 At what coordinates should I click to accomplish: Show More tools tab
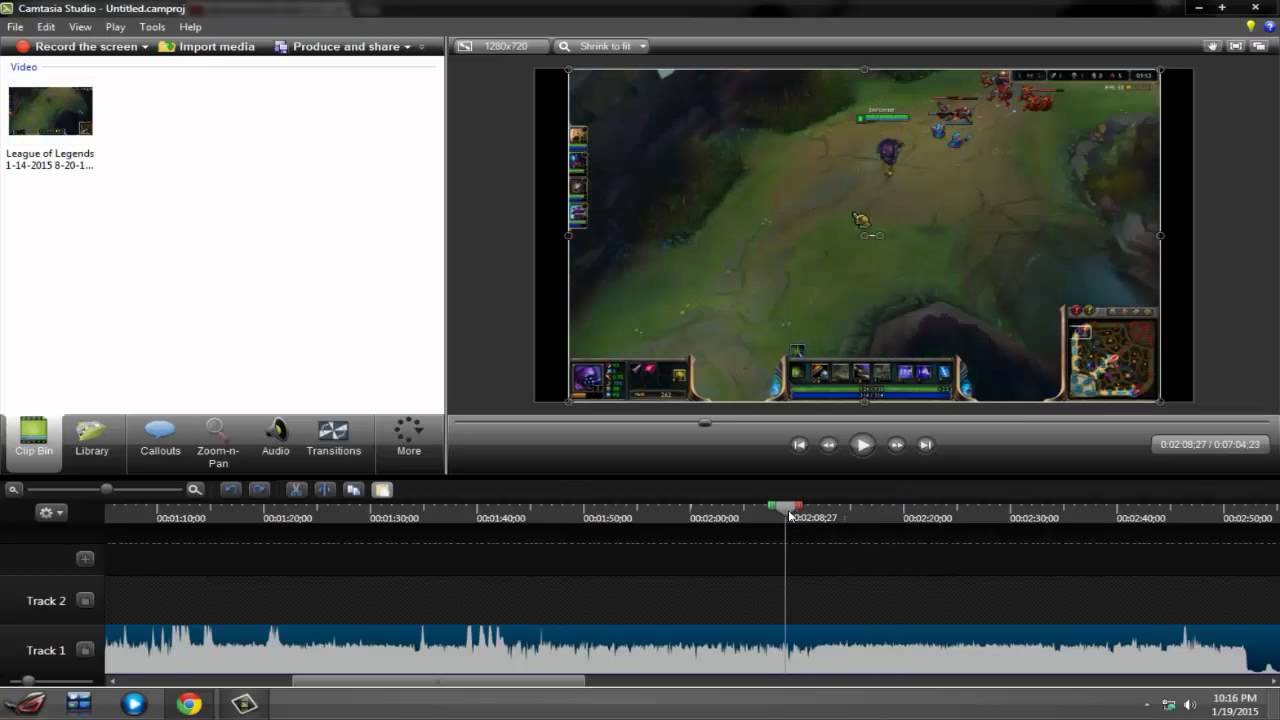409,438
